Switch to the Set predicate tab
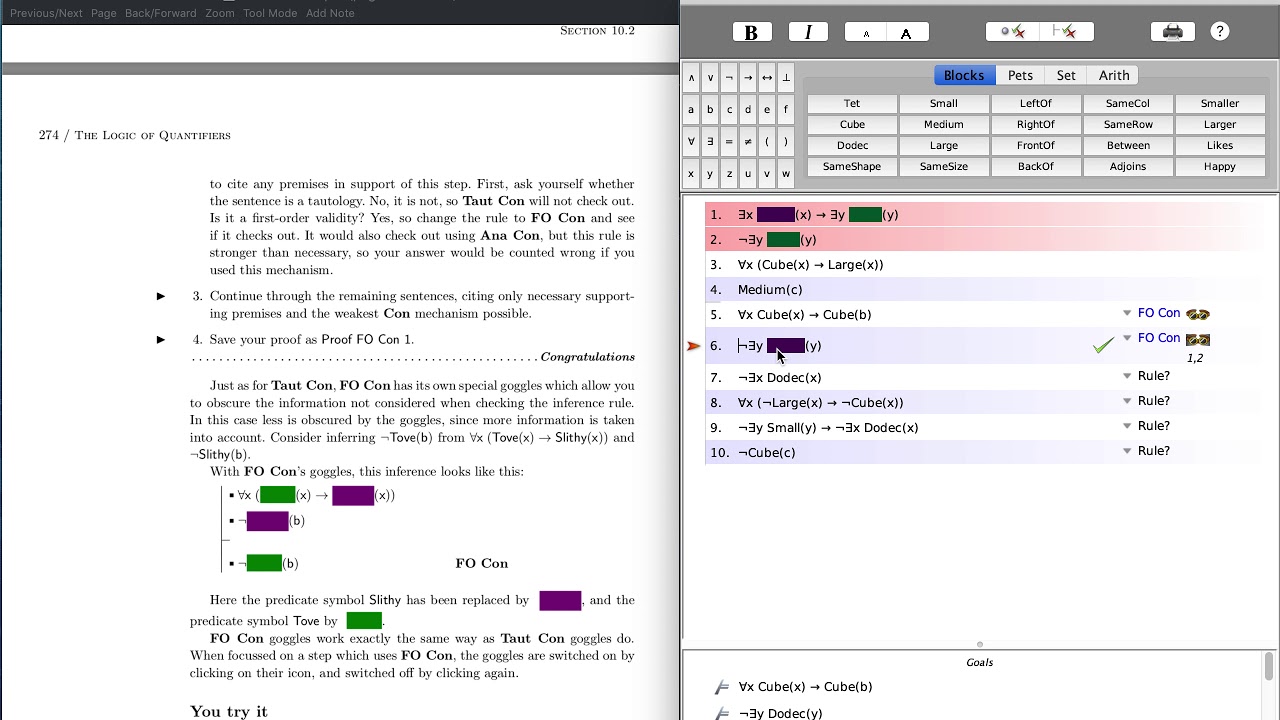This screenshot has height=720, width=1280. coord(1066,75)
